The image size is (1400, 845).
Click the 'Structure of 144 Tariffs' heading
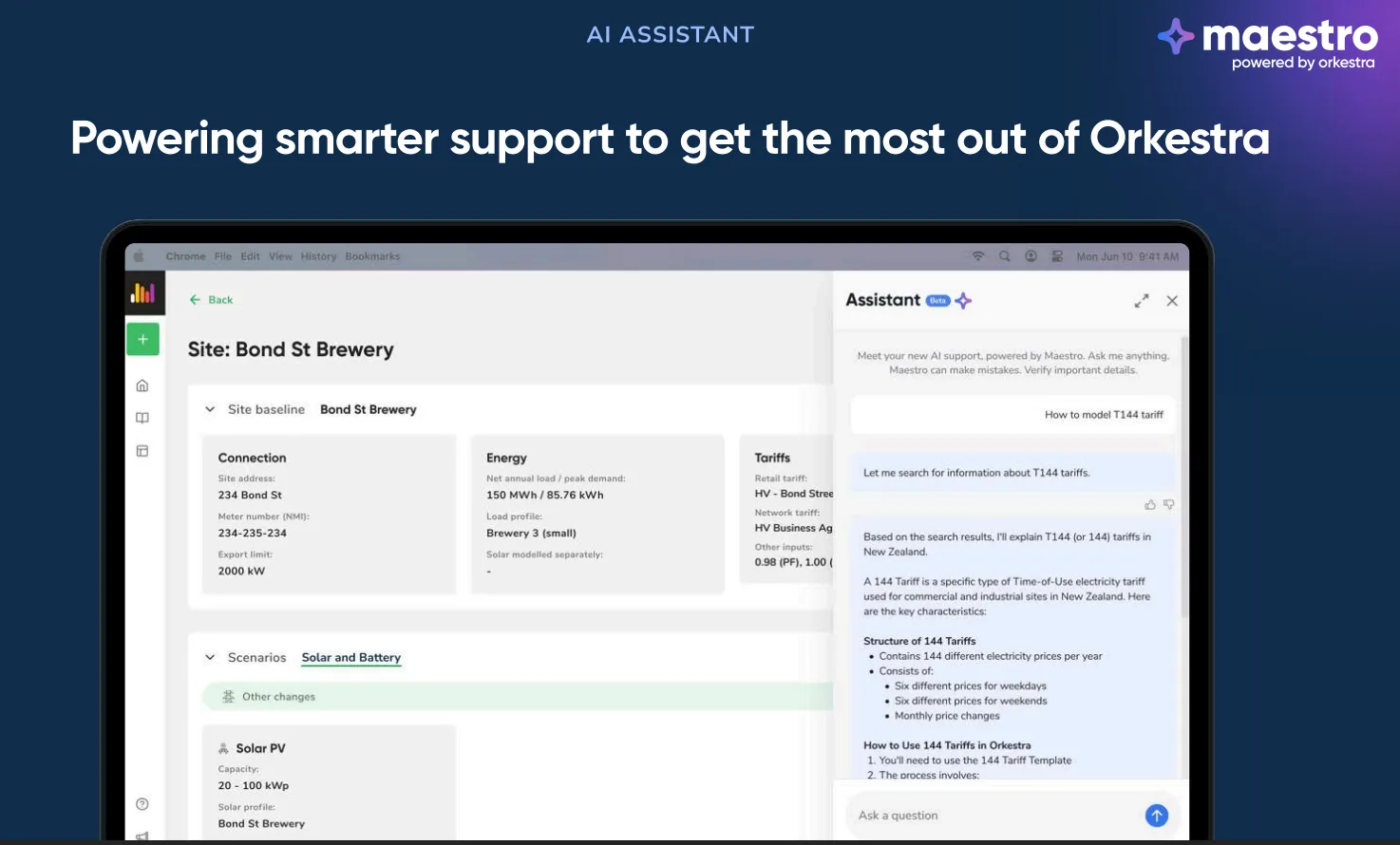(x=919, y=642)
